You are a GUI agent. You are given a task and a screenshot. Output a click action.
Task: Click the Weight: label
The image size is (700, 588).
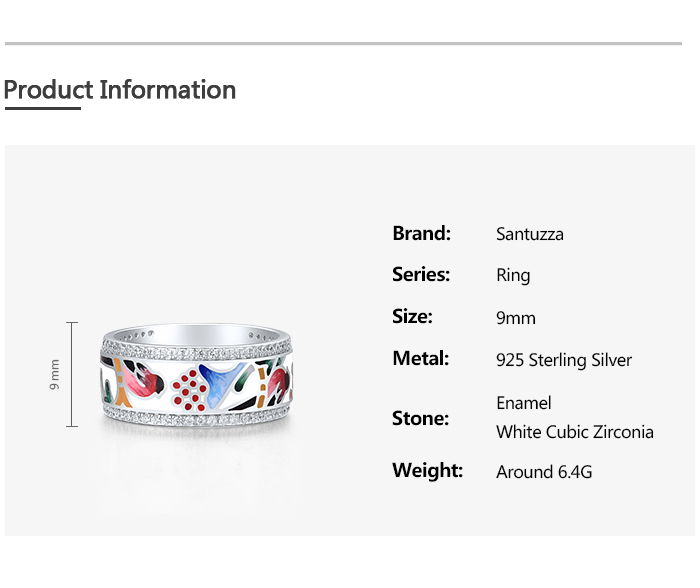pyautogui.click(x=427, y=470)
